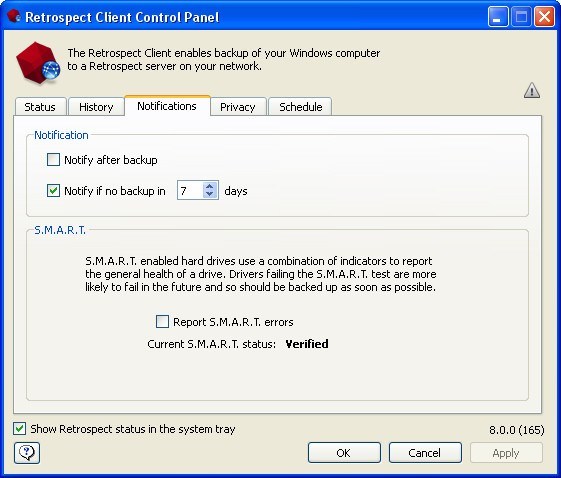Switch to the Status tab

point(40,107)
